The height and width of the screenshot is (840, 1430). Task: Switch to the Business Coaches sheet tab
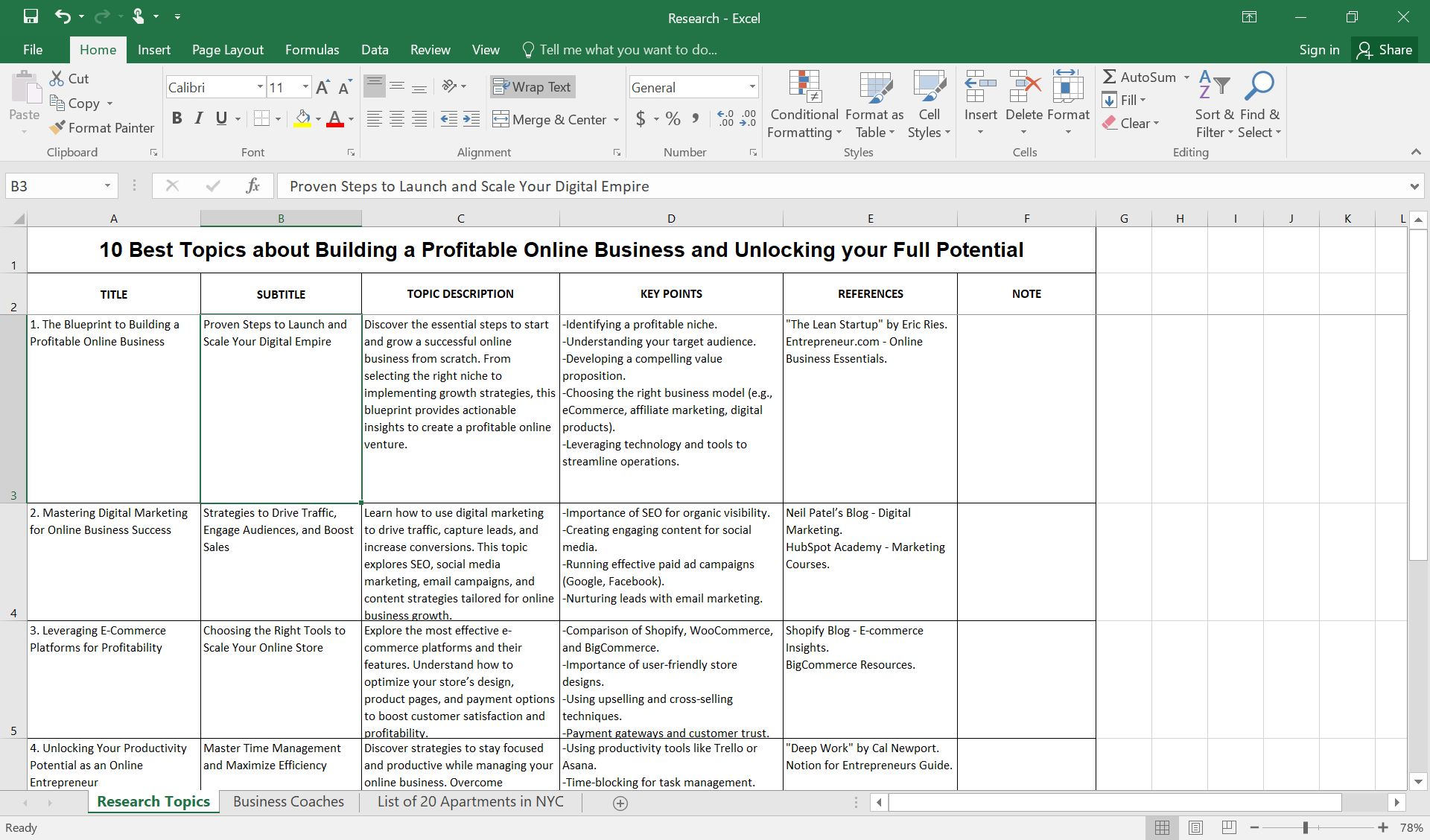coord(288,802)
